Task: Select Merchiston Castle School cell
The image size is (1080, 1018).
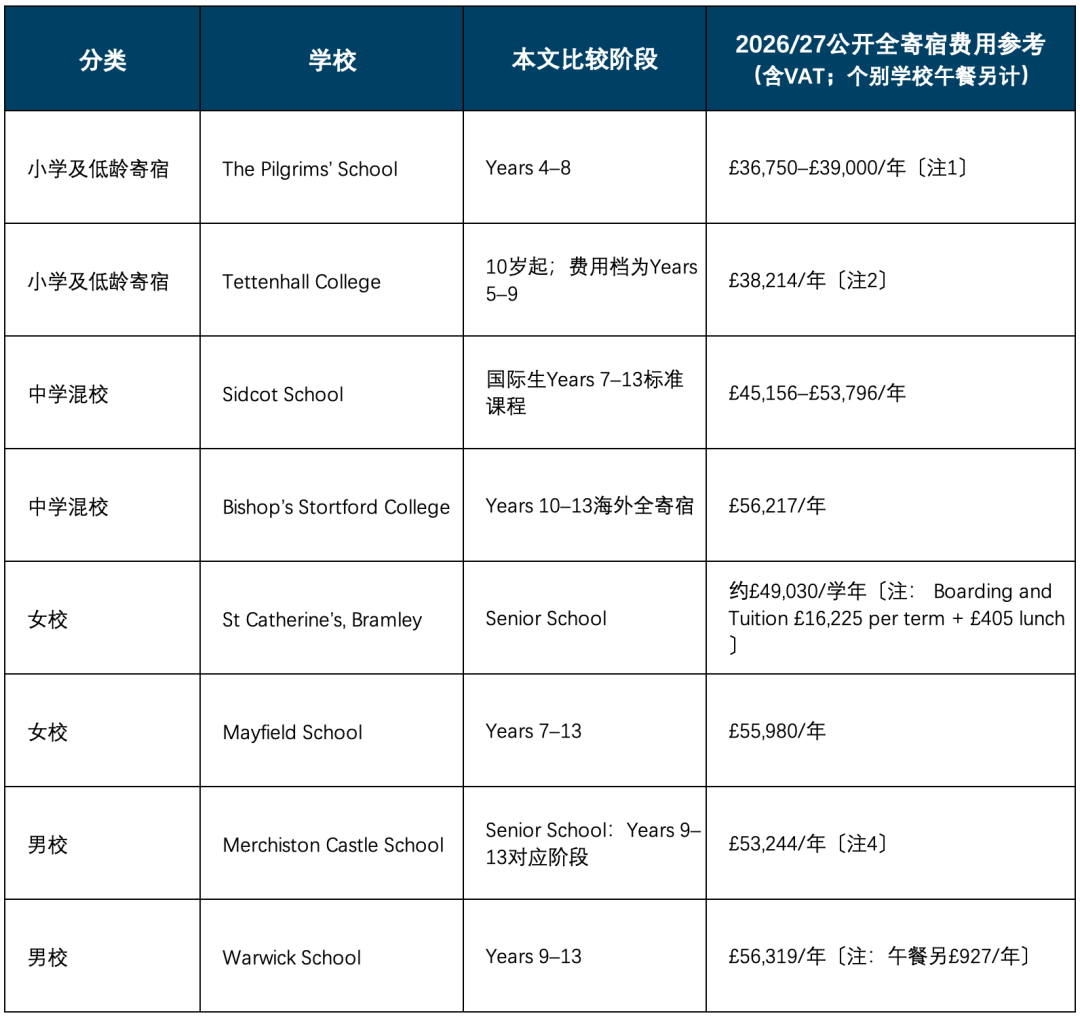Action: [333, 845]
